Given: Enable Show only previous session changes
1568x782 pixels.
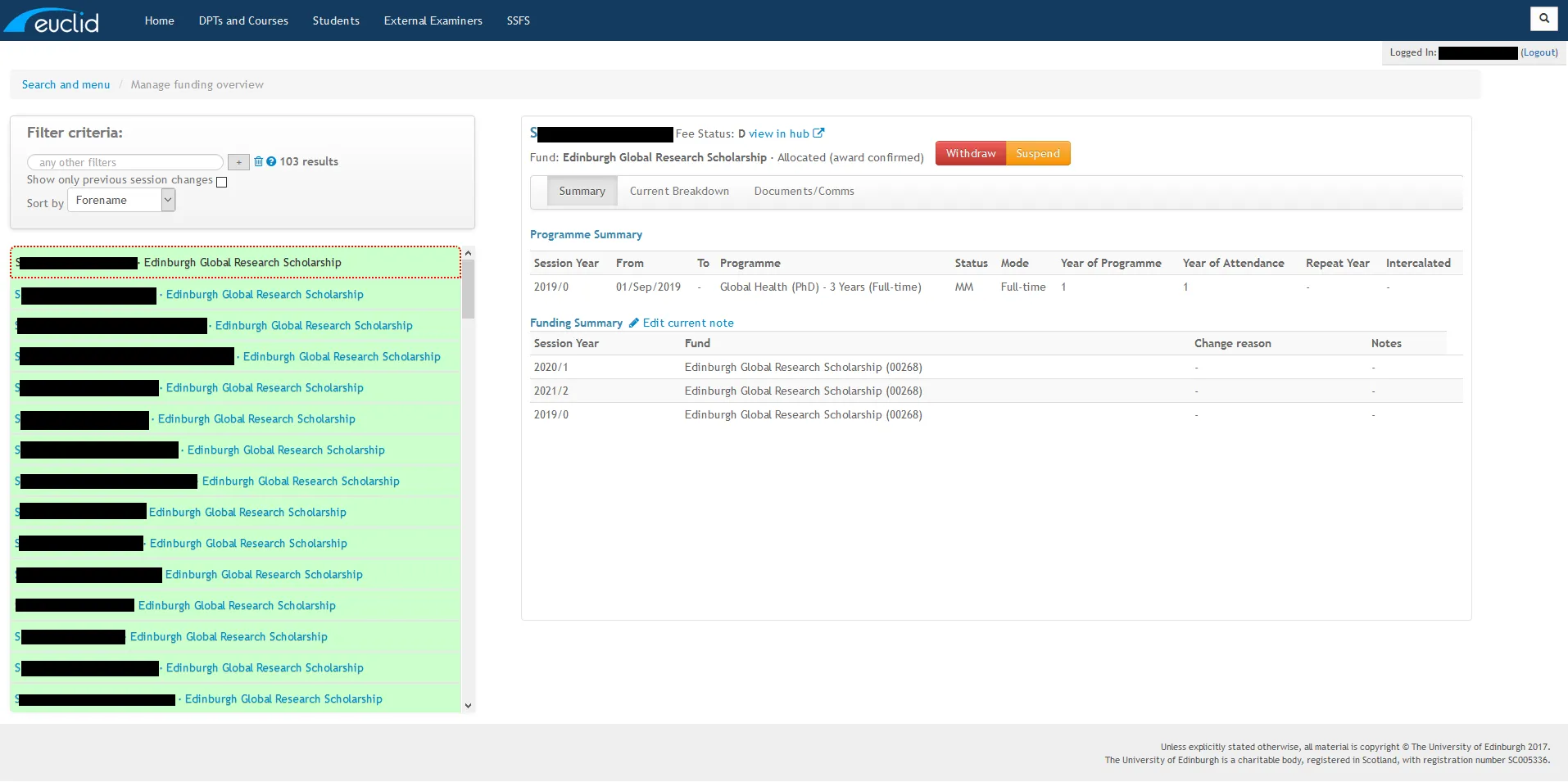Looking at the screenshot, I should click(x=221, y=183).
